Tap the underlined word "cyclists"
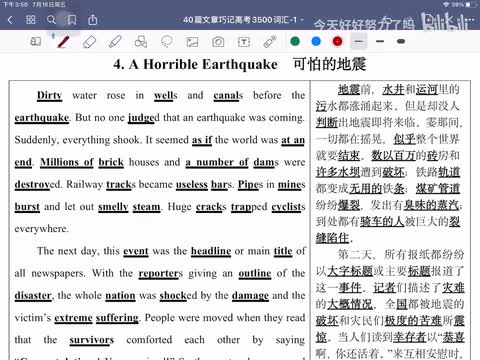Viewport: 480px width, 360px height. [x=288, y=207]
